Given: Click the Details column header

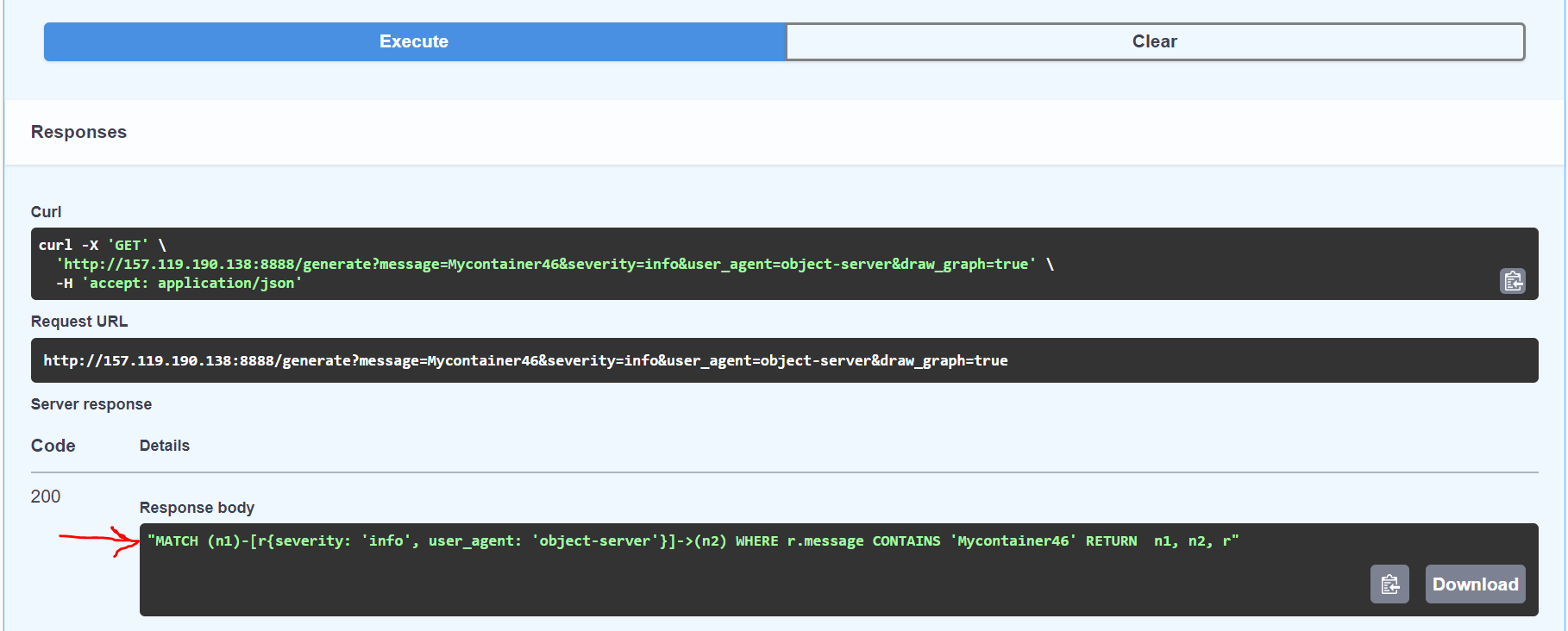Looking at the screenshot, I should (x=165, y=446).
